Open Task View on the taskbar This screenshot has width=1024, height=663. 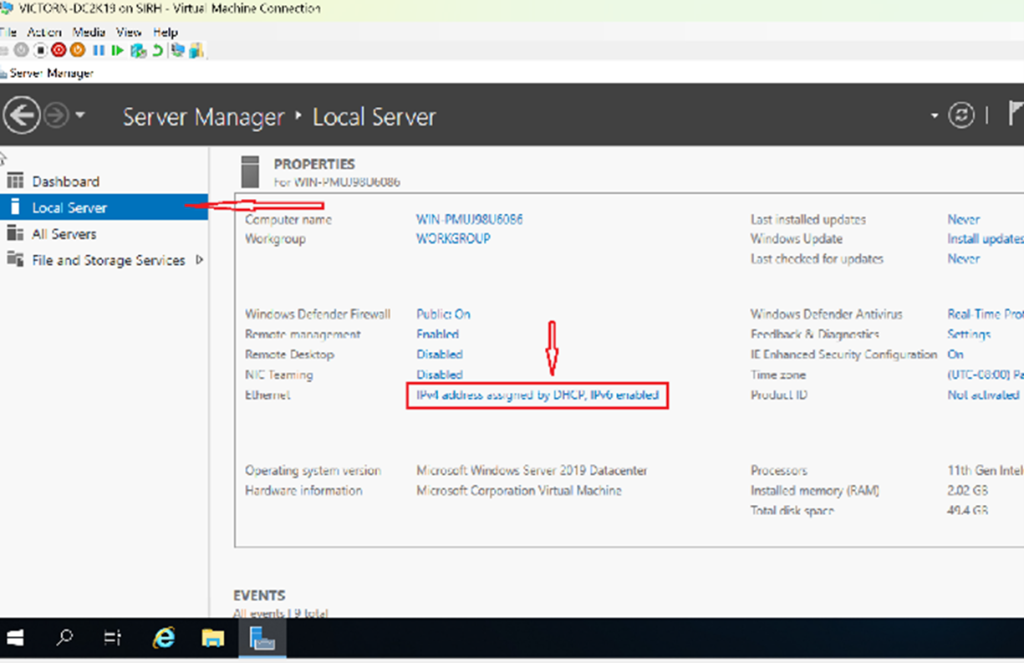[112, 638]
